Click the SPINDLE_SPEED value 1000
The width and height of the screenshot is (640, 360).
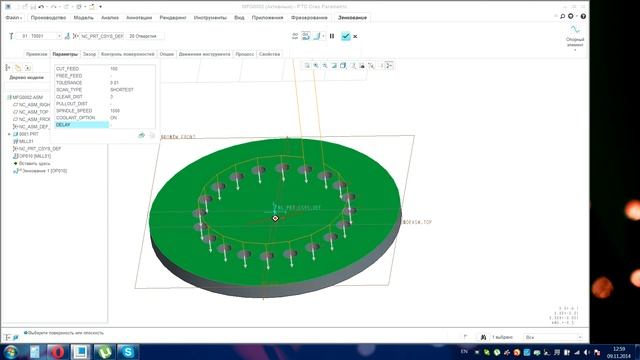[x=115, y=111]
